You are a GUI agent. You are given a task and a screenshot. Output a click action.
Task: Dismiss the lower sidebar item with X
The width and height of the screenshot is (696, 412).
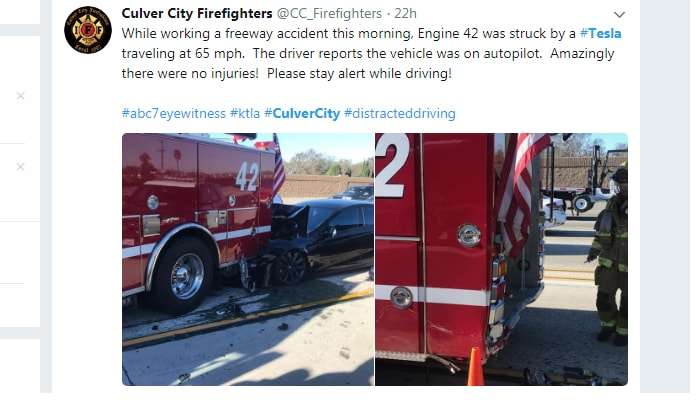tap(20, 166)
